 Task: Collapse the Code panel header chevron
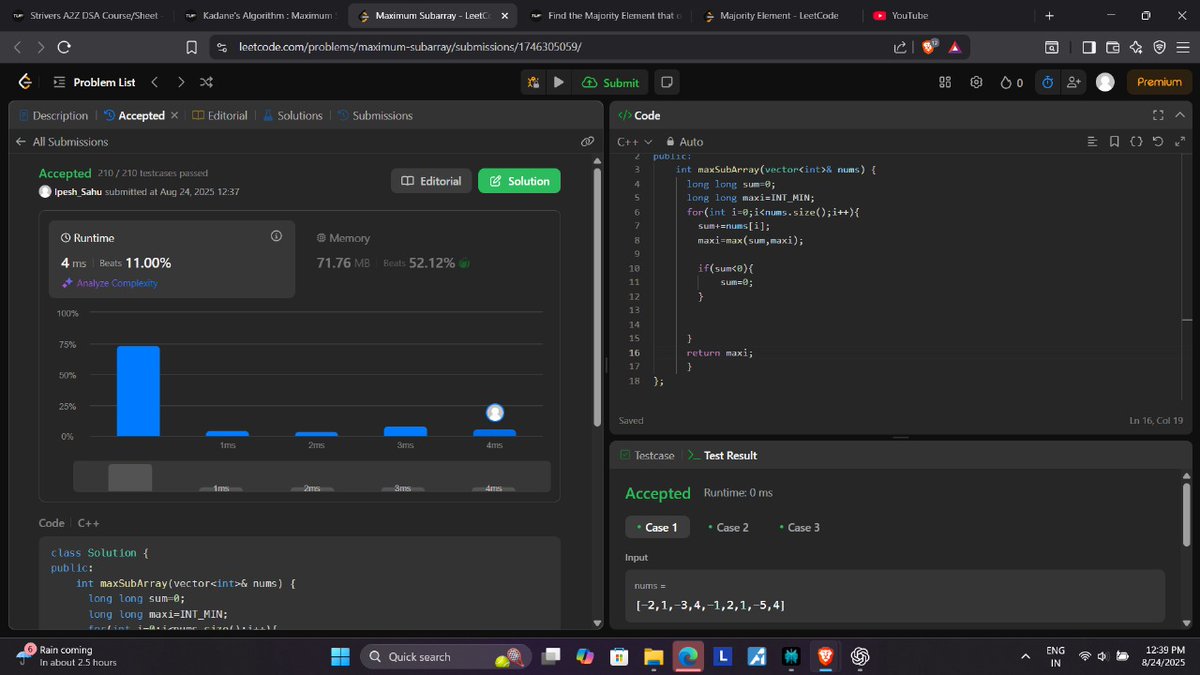click(x=1180, y=115)
